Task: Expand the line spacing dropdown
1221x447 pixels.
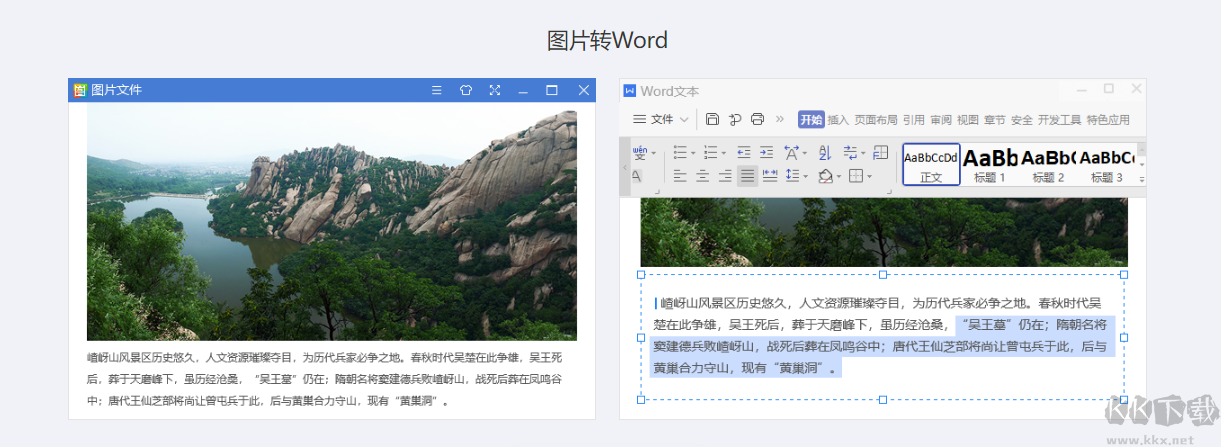Action: [805, 177]
